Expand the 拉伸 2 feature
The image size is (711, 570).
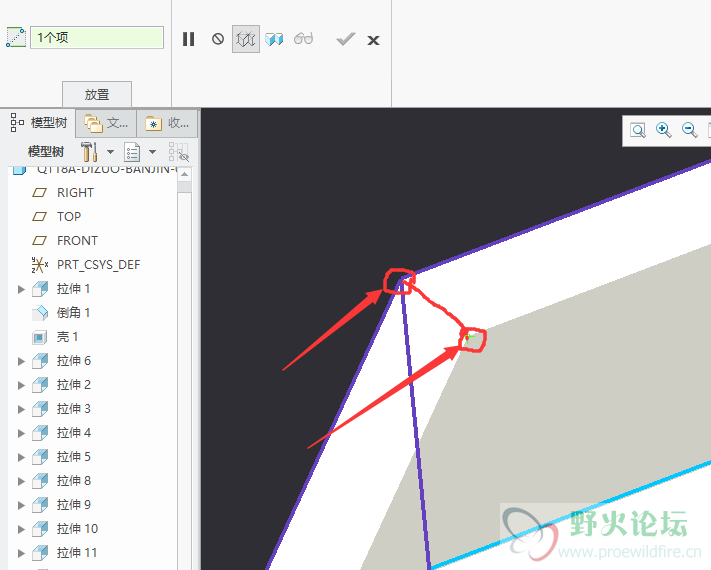21,385
